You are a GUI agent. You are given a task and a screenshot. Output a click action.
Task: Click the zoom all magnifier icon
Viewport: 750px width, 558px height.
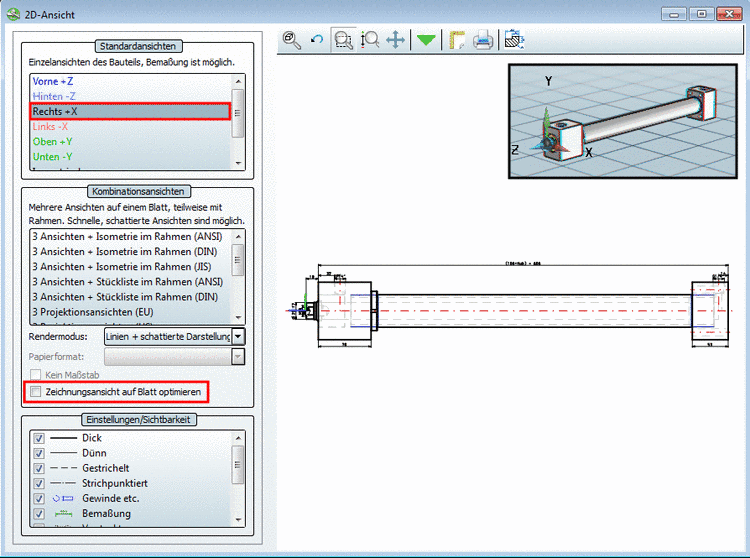[291, 40]
